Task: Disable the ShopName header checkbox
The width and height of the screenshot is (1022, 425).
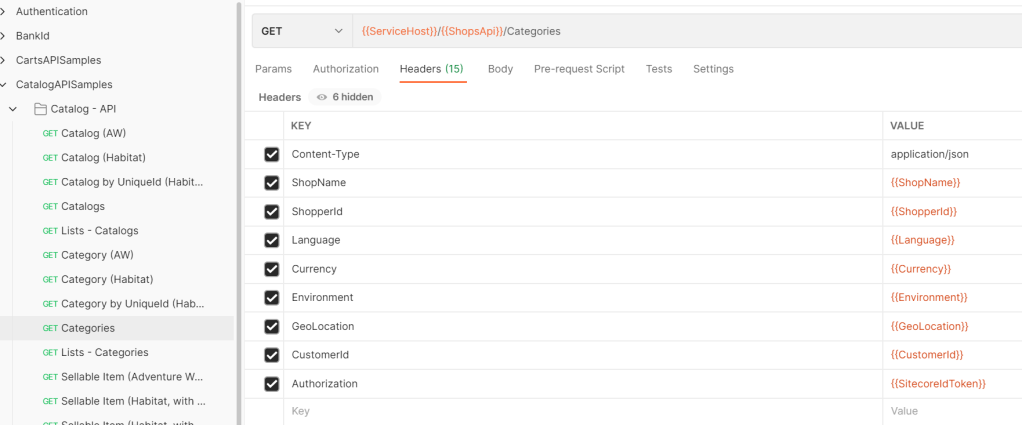Action: pos(272,183)
